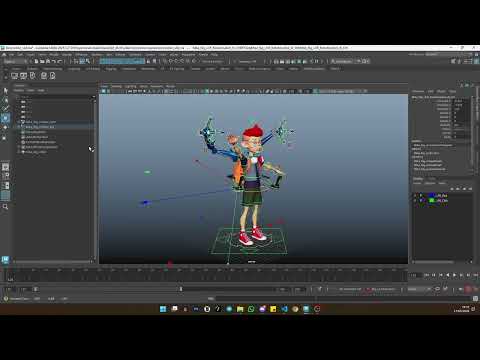The width and height of the screenshot is (480, 360).
Task: Go to start of playback range
Action: [427, 275]
